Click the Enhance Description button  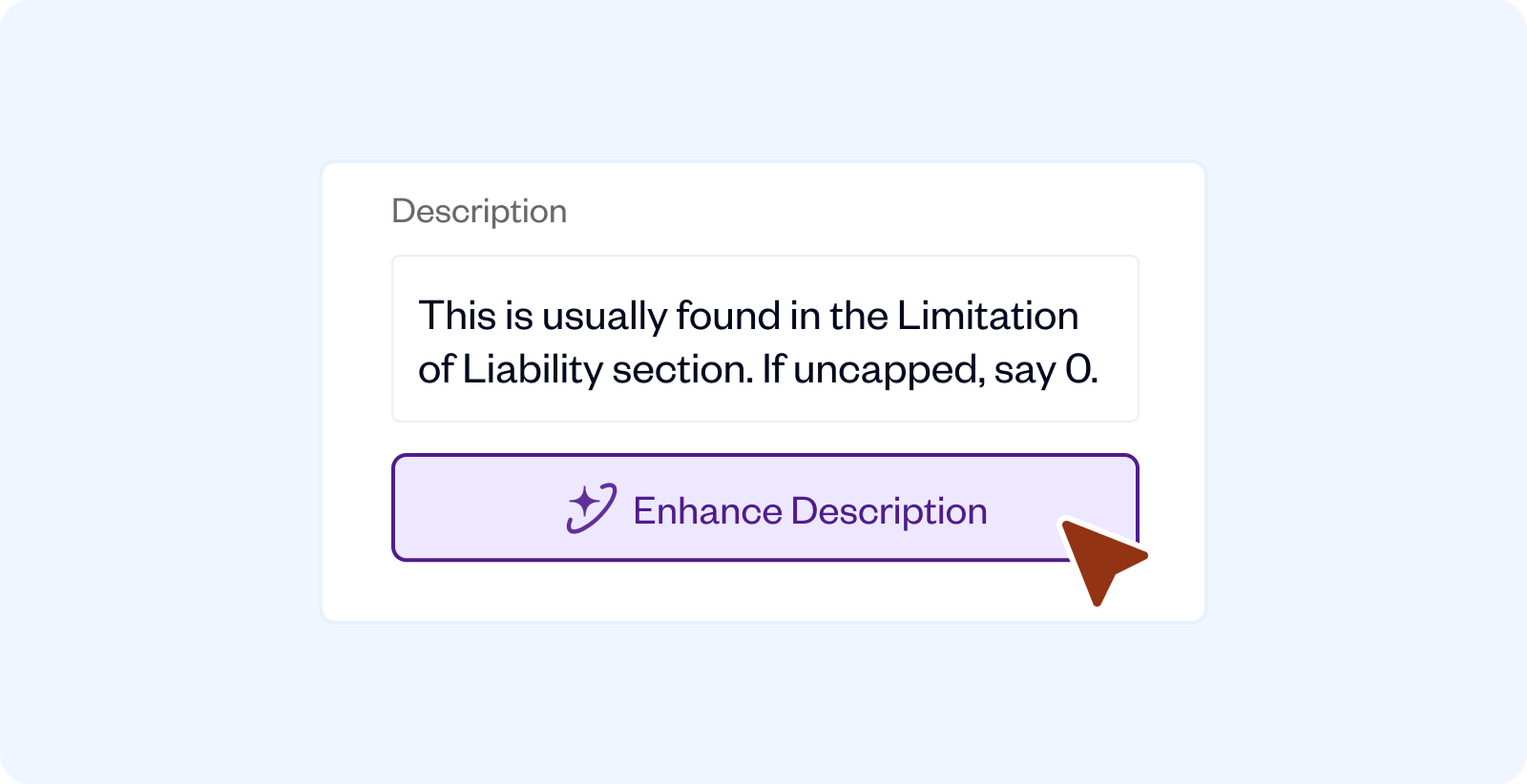(763, 506)
